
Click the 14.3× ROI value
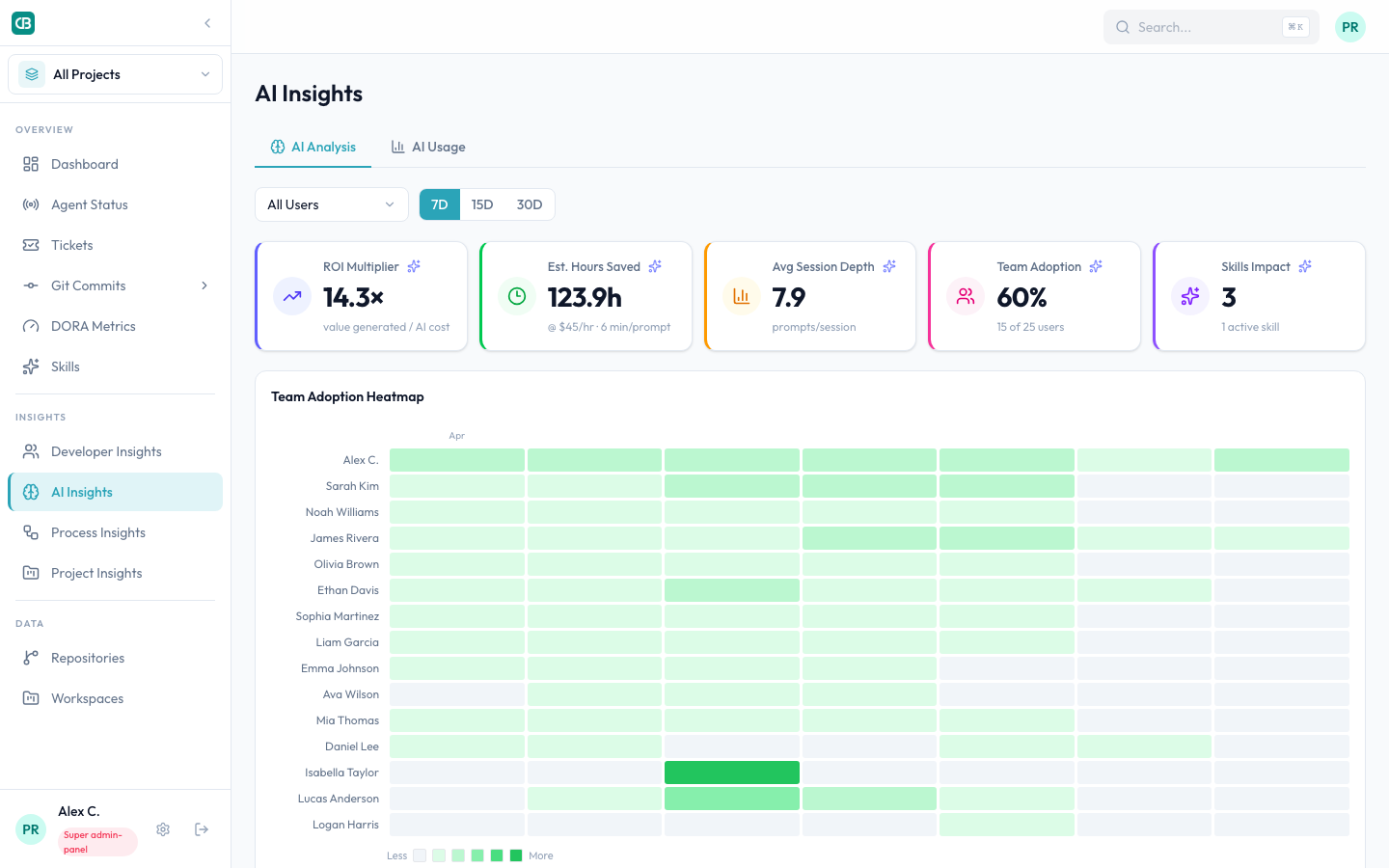click(x=354, y=297)
